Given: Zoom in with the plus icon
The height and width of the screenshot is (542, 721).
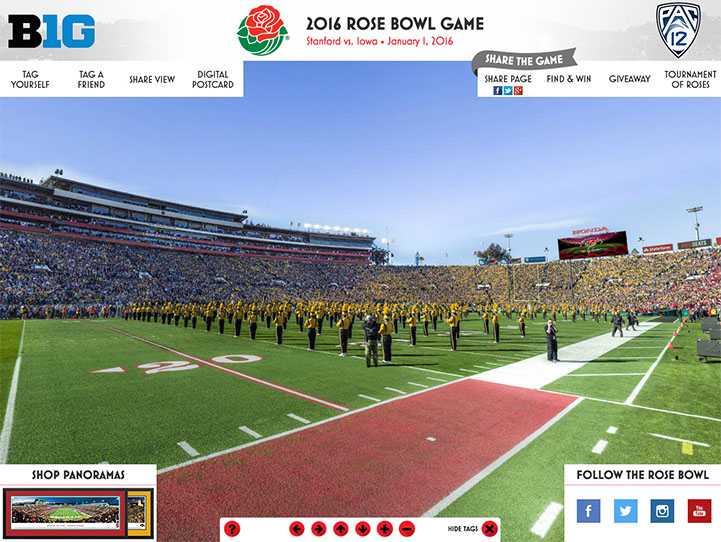Looking at the screenshot, I should (x=385, y=529).
